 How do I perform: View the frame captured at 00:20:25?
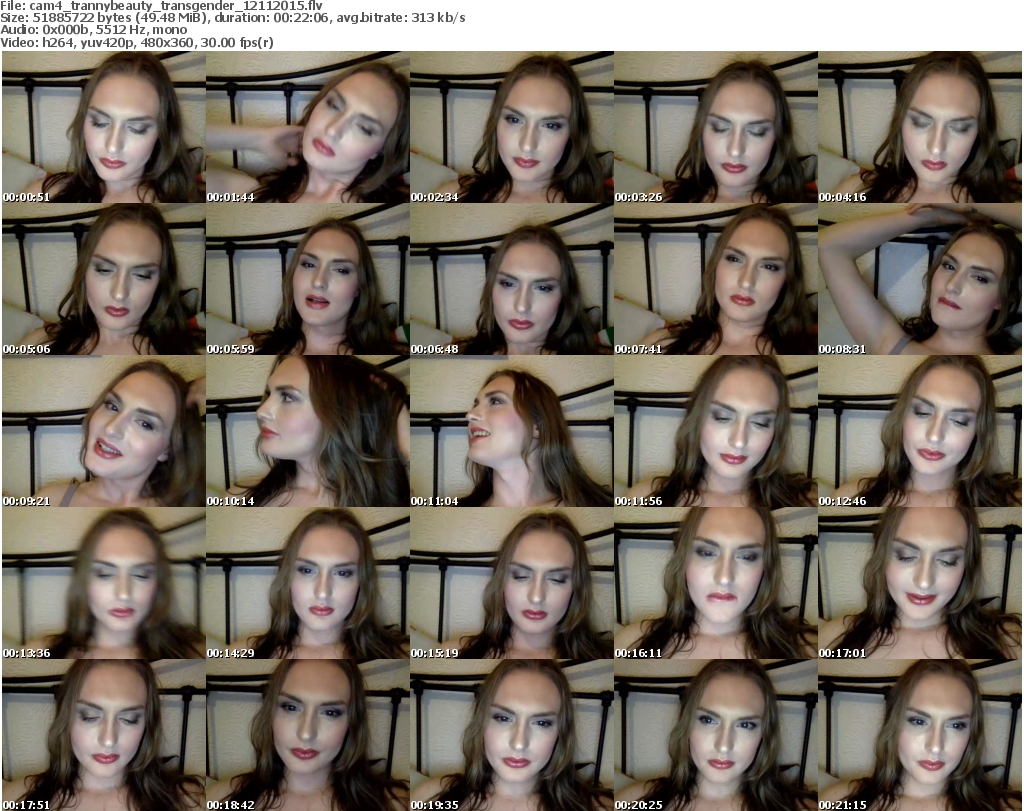(715, 735)
